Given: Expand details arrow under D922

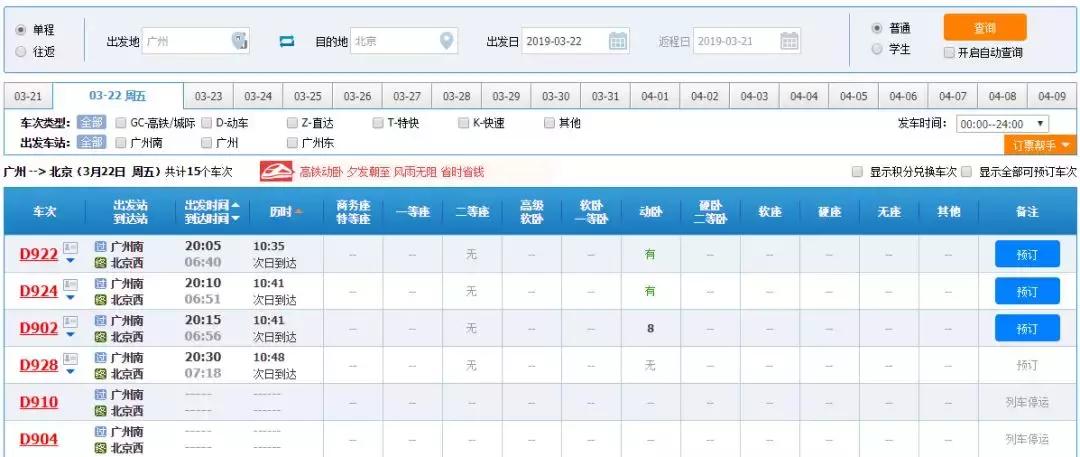Looking at the screenshot, I should point(70,261).
